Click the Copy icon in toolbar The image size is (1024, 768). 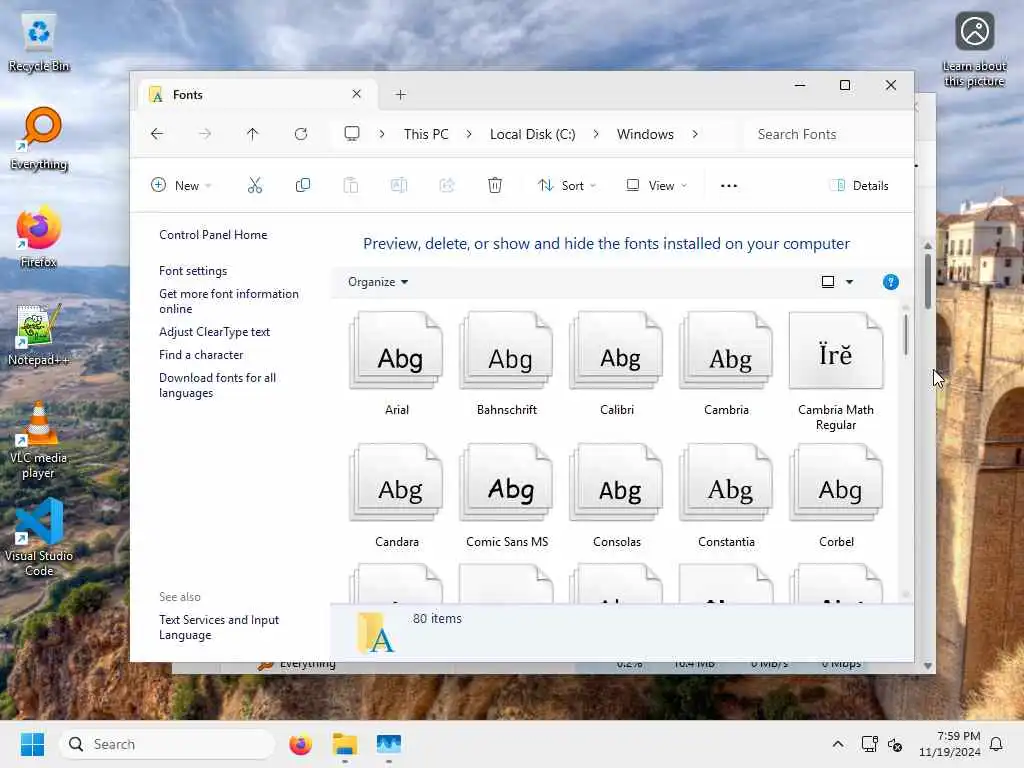tap(302, 185)
